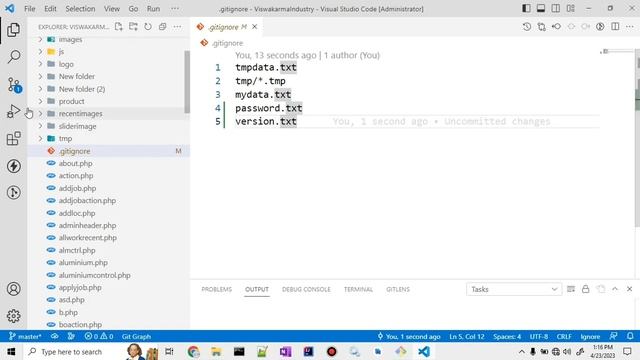
Task: Open the Windows Start menu
Action: point(11,352)
